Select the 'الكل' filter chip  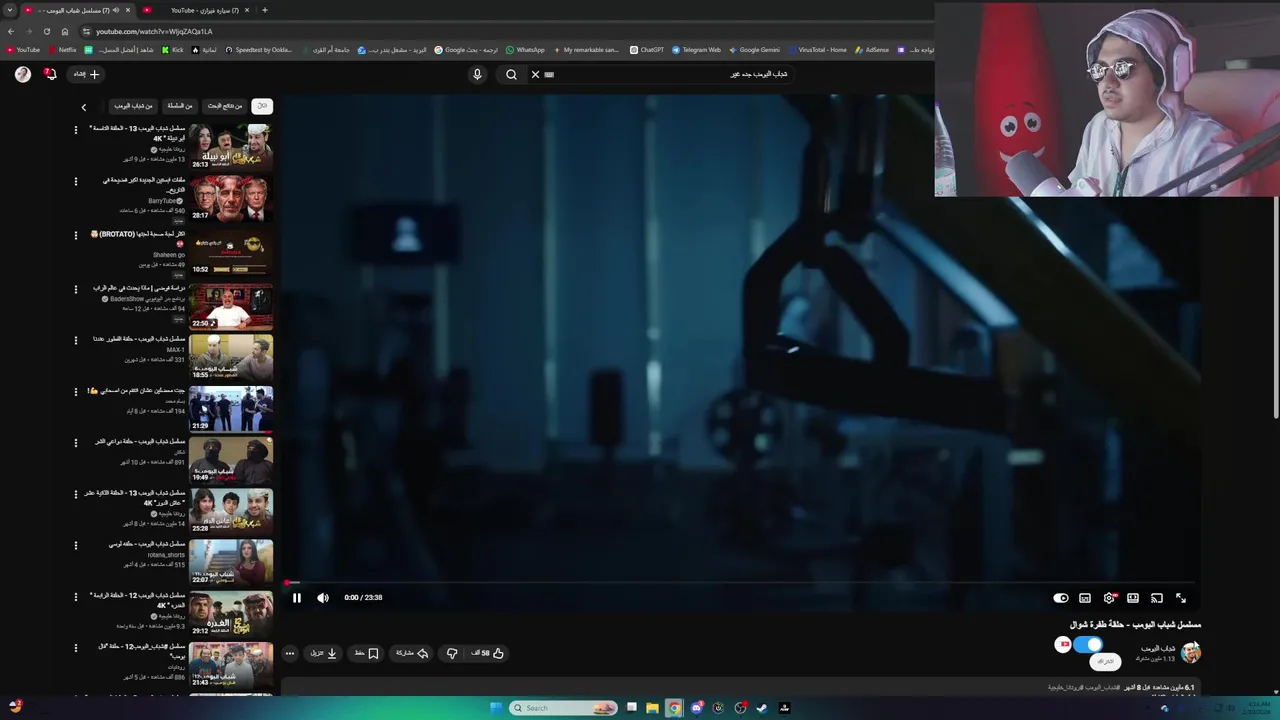[262, 106]
